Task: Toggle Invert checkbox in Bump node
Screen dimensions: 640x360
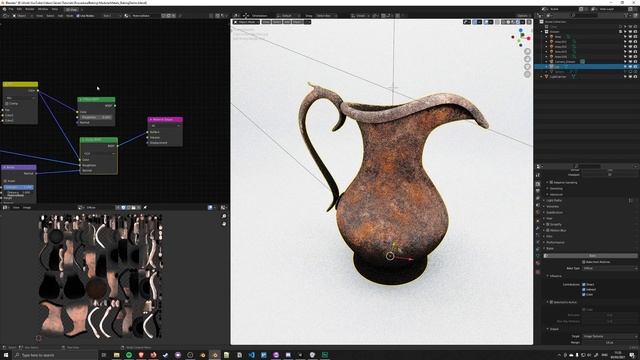Action: coord(5,181)
